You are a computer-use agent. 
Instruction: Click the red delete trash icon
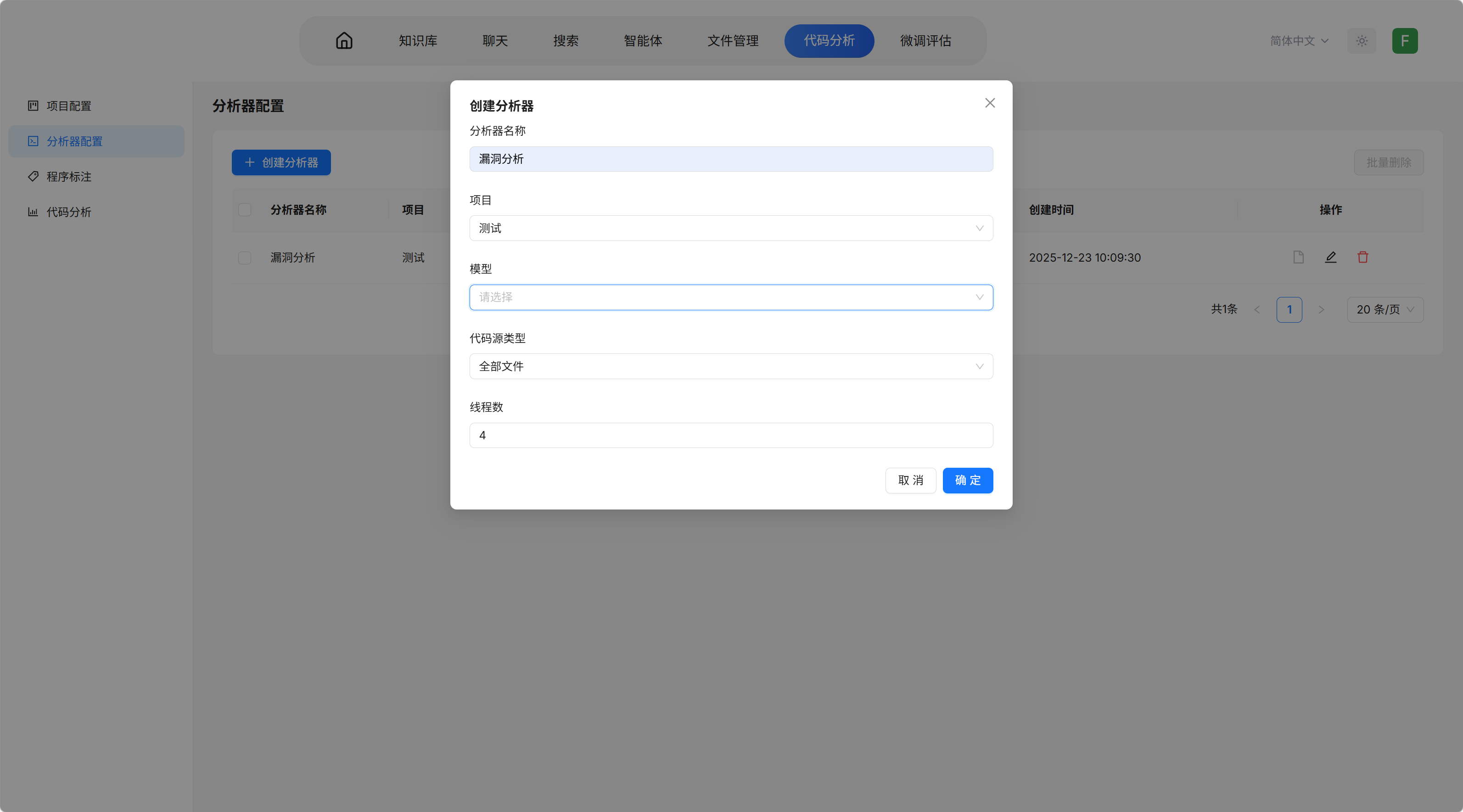coord(1362,257)
